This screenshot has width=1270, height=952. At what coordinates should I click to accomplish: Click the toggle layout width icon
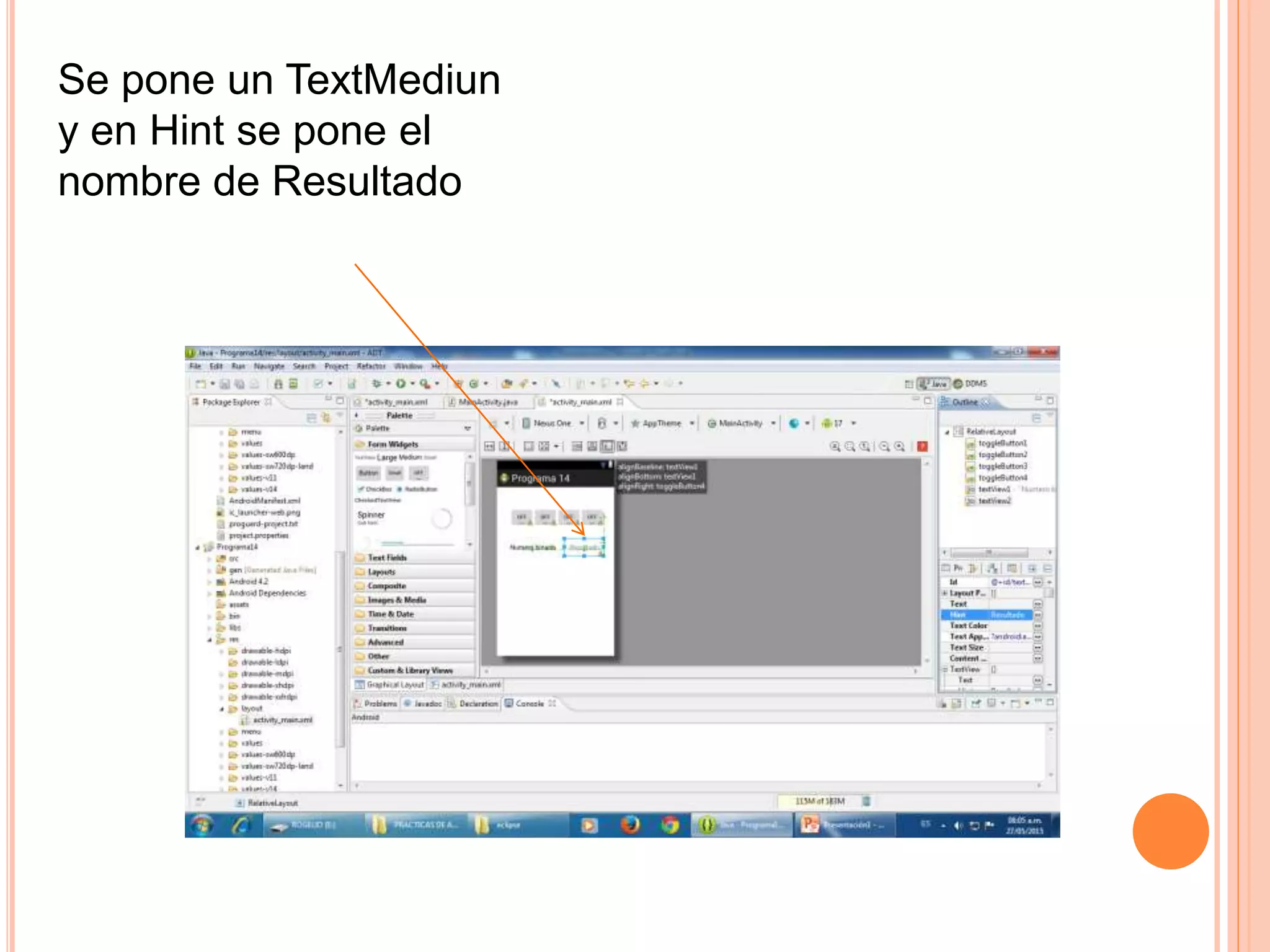[x=489, y=446]
